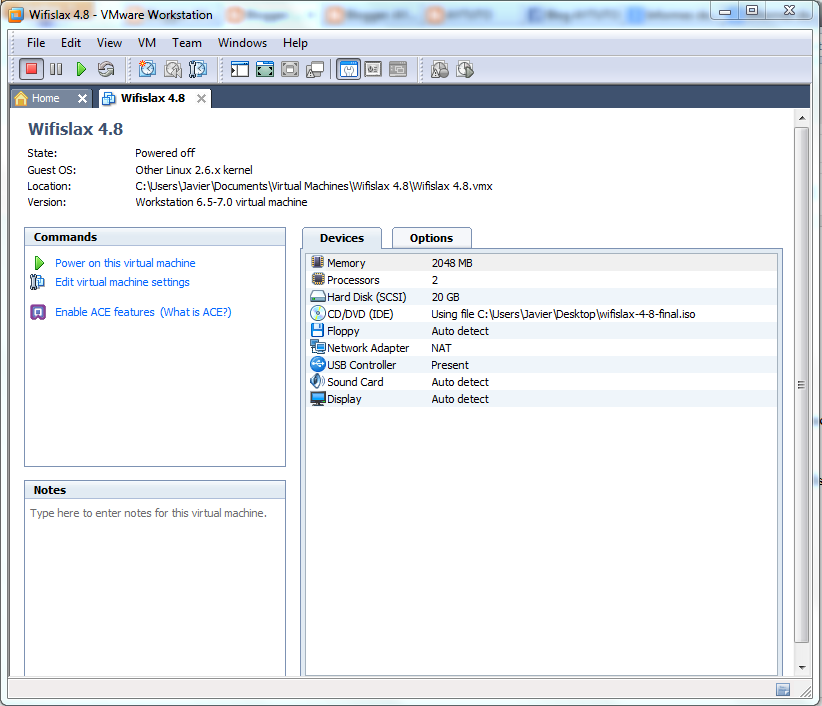Click into the Notes text field
Screen dimensions: 822x706
pyautogui.click(x=155, y=587)
